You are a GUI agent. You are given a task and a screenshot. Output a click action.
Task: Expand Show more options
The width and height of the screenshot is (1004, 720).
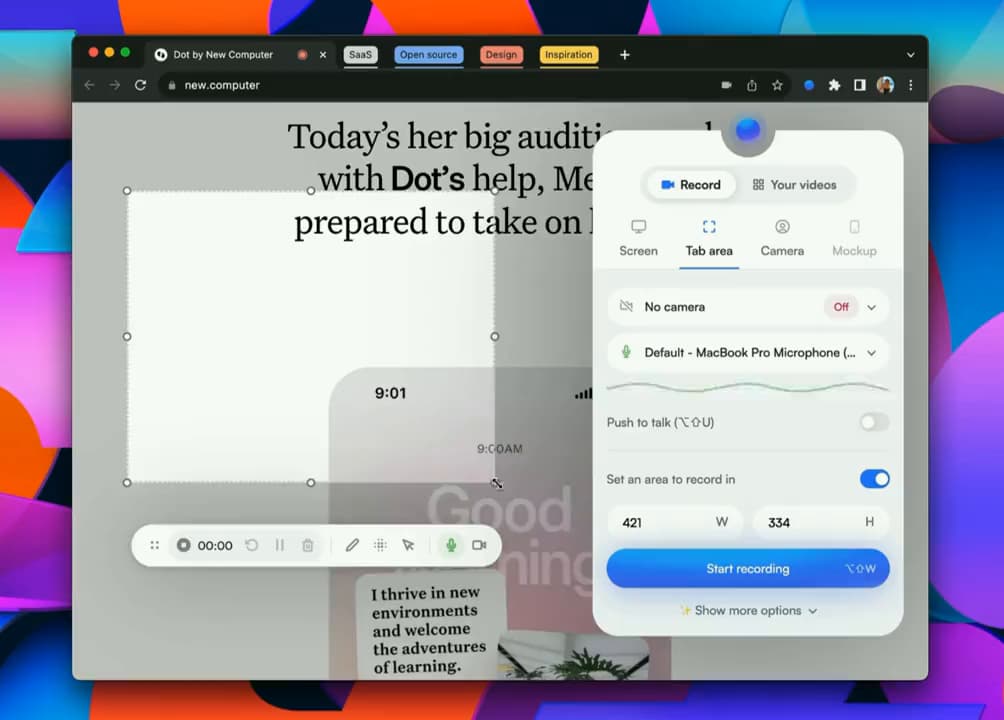pyautogui.click(x=748, y=610)
